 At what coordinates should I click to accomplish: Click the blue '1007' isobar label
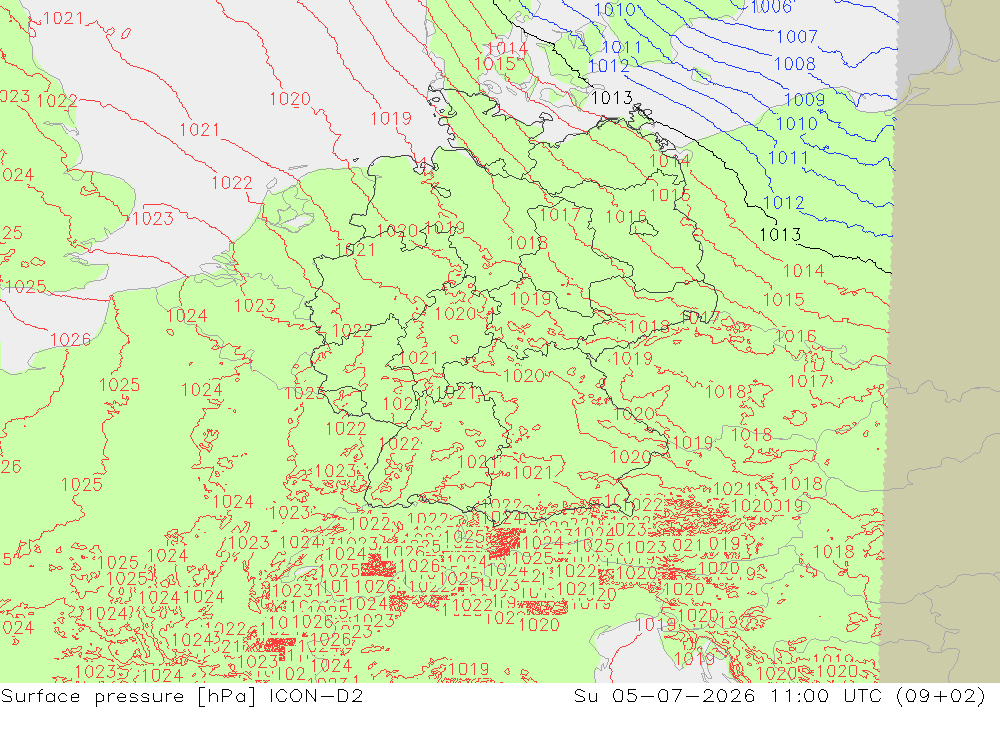point(797,37)
